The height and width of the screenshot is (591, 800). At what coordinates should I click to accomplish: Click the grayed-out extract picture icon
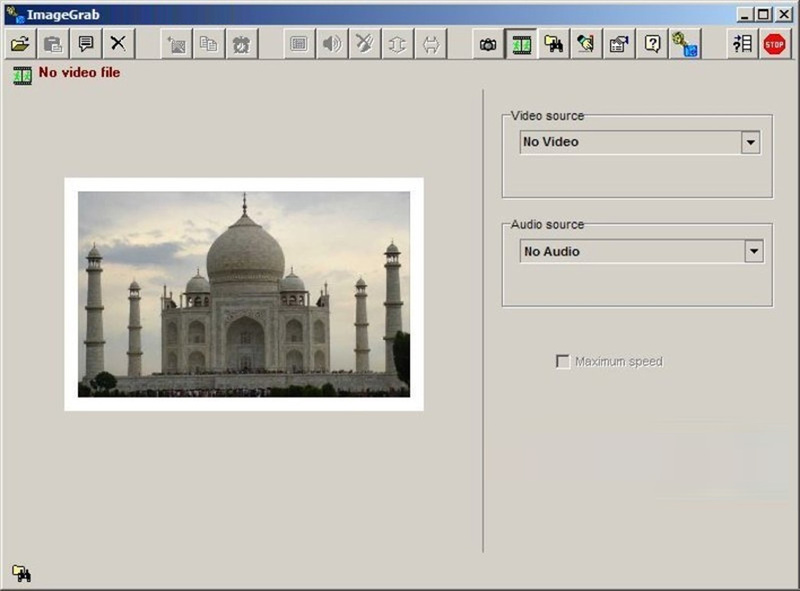click(177, 44)
